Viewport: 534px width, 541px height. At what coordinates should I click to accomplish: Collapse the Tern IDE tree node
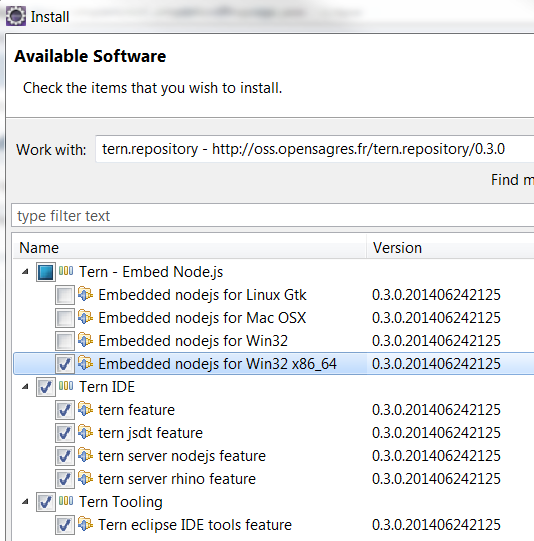click(x=25, y=387)
